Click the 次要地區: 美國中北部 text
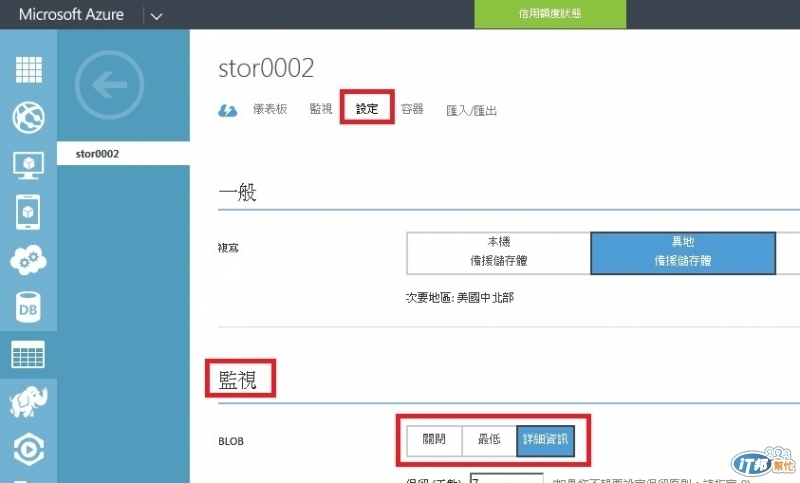Screen dimensions: 800x483 click(x=460, y=297)
